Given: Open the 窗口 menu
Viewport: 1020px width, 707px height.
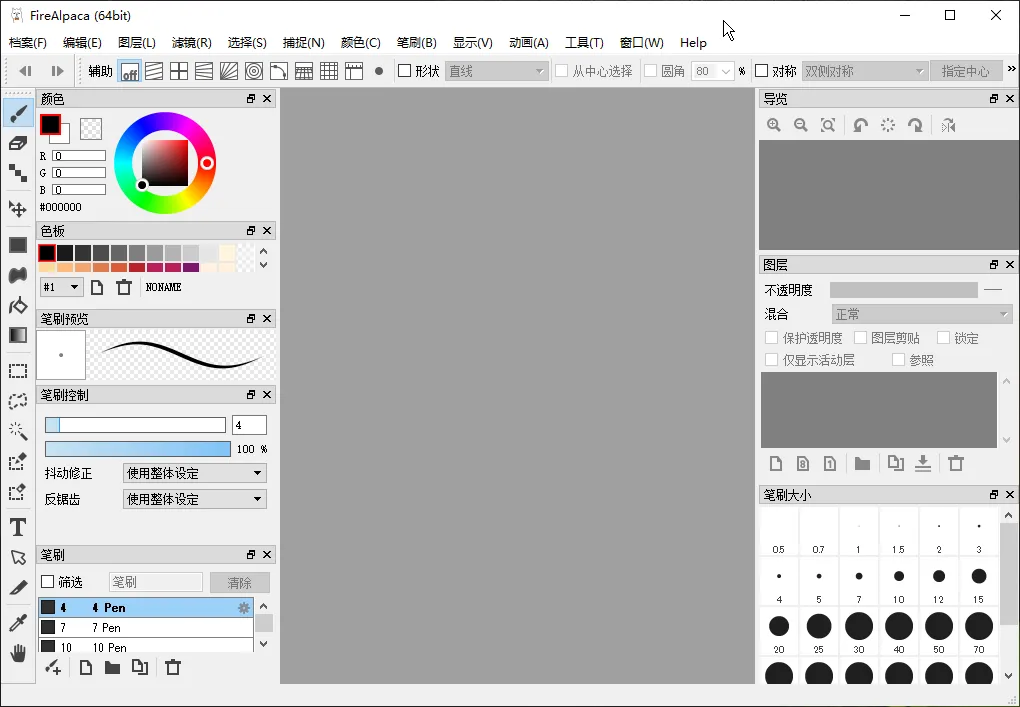Looking at the screenshot, I should click(641, 43).
